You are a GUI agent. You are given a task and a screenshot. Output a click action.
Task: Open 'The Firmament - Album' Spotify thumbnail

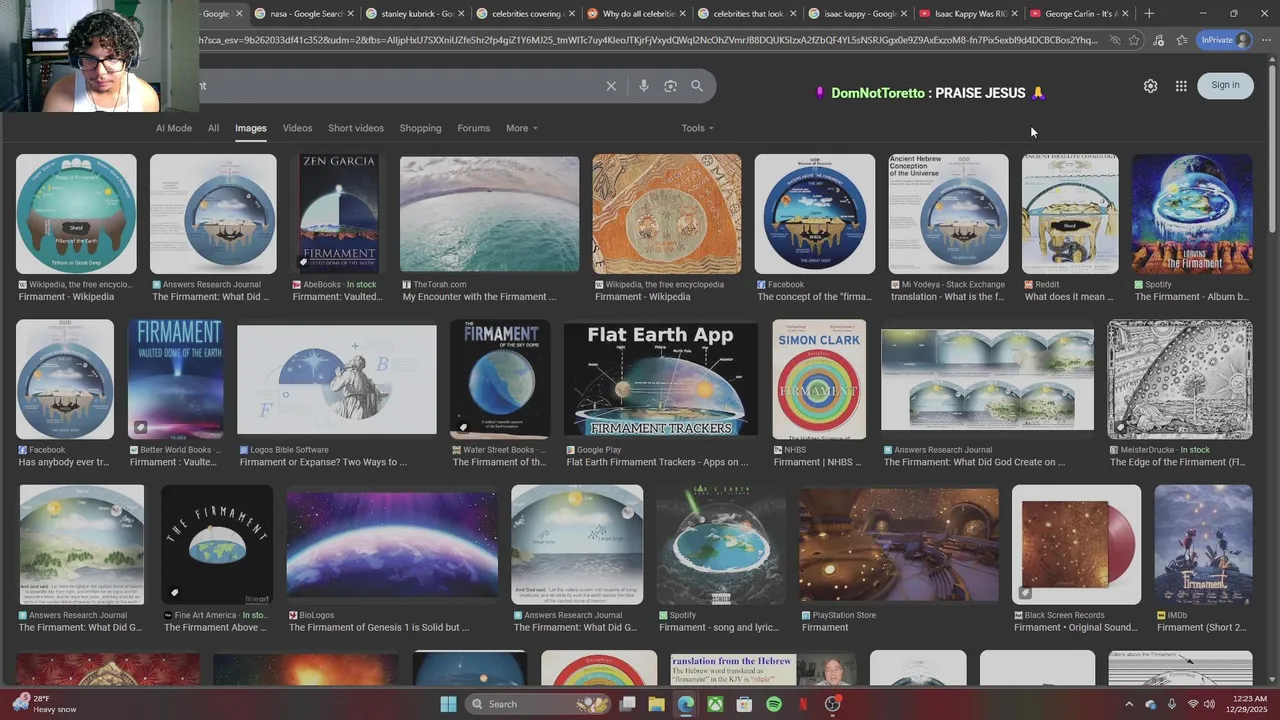1192,214
